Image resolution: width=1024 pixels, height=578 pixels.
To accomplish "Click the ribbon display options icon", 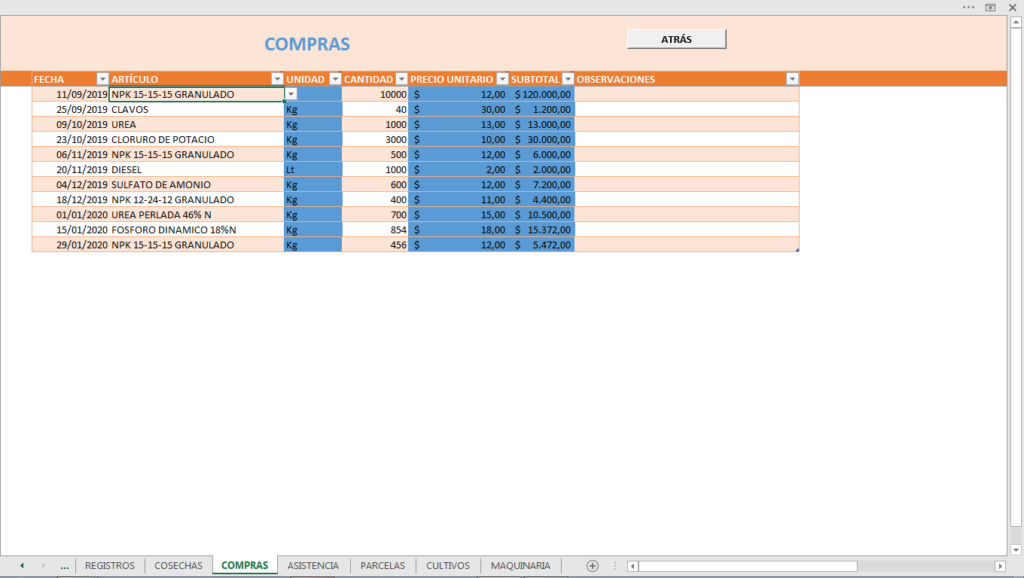I will [990, 7].
